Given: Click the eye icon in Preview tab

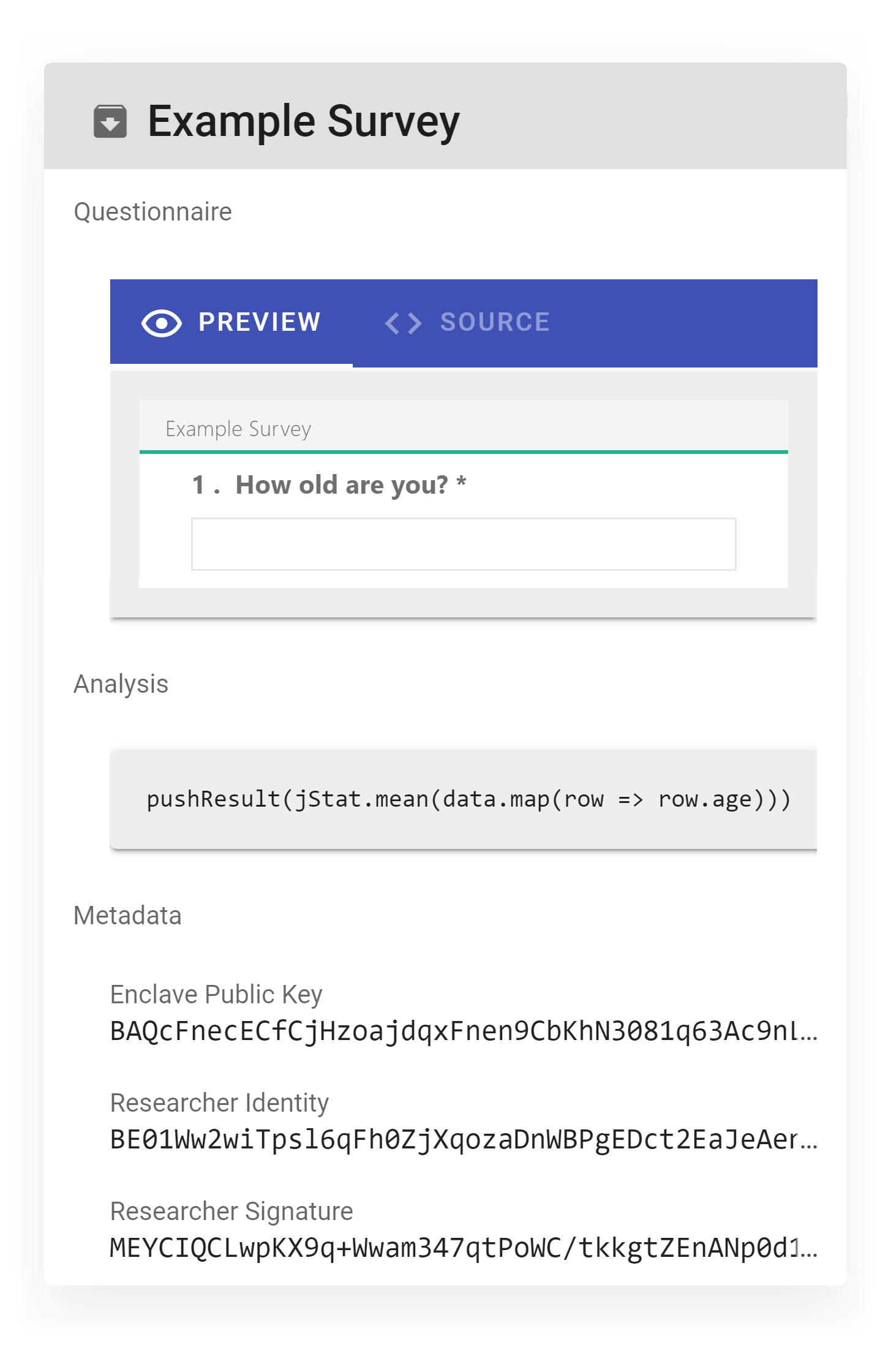Looking at the screenshot, I should (x=161, y=323).
